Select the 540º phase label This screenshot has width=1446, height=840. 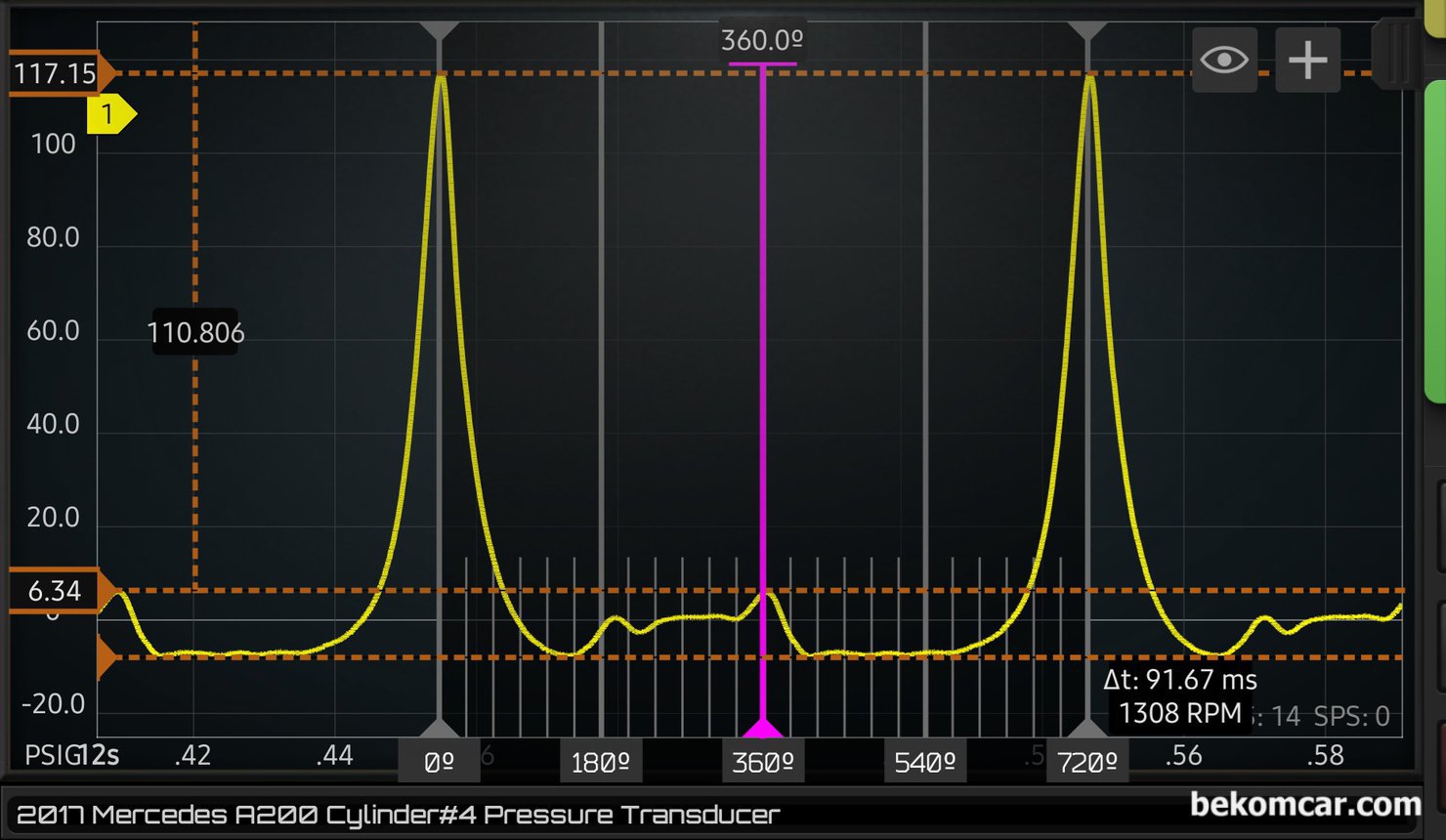click(x=924, y=763)
